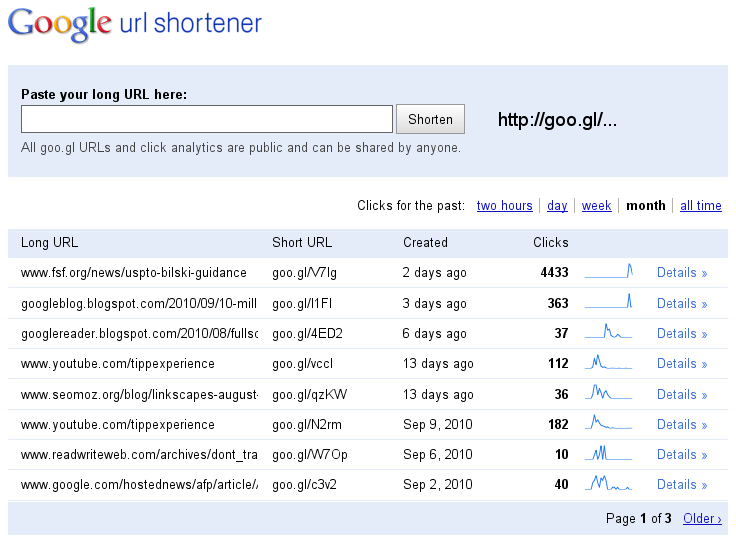
Task: Open the www.fsf.org long URL entry
Action: 133,273
